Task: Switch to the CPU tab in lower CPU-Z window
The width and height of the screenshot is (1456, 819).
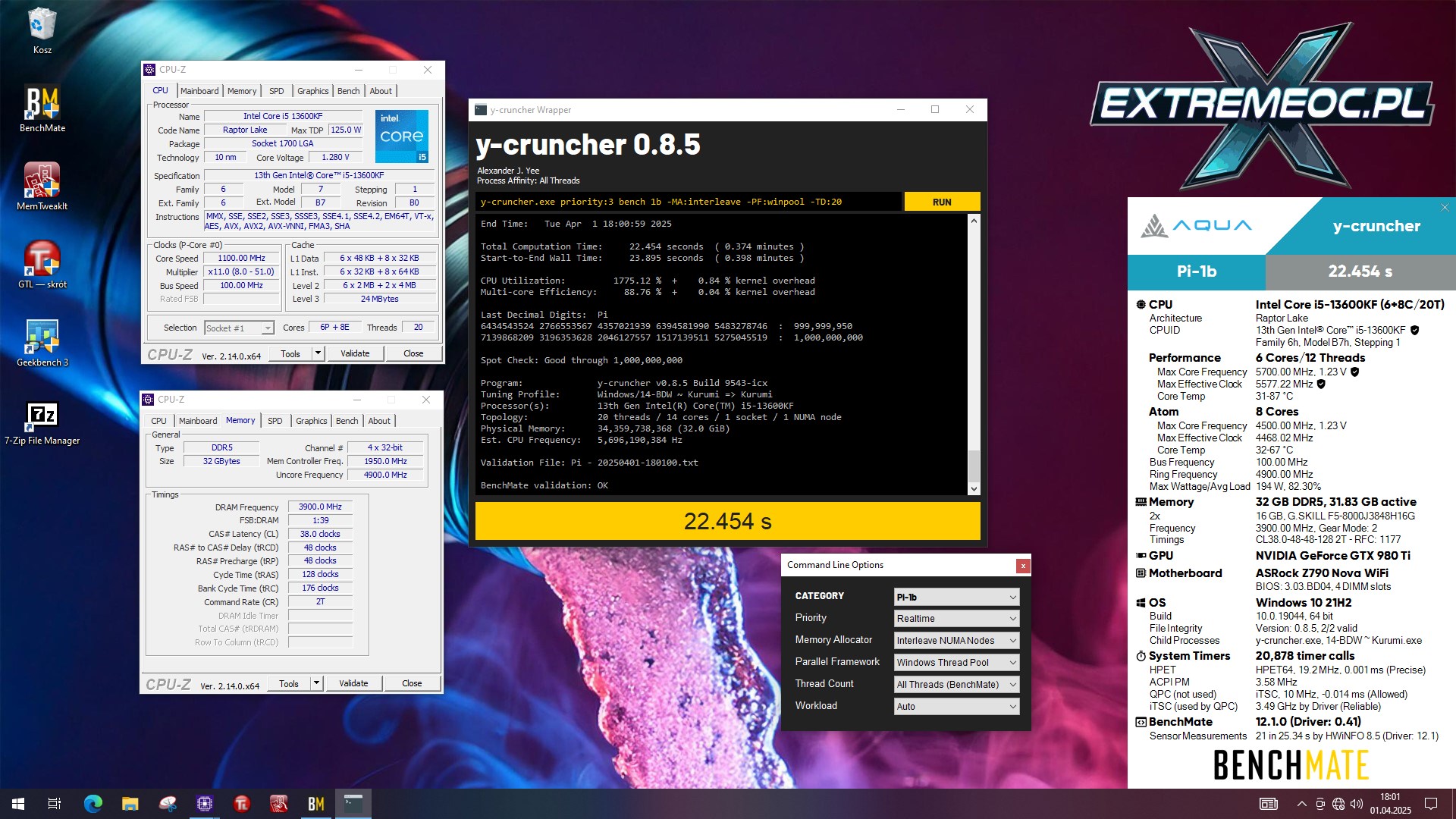Action: pyautogui.click(x=158, y=421)
